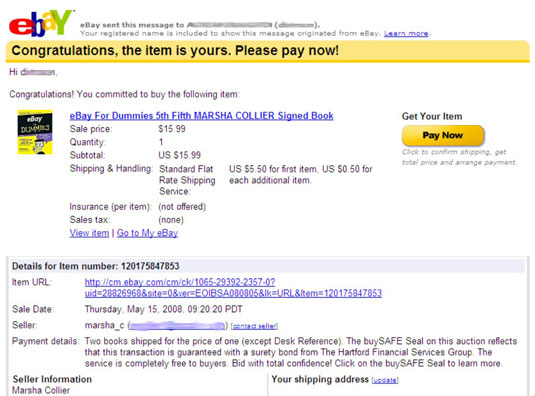The image size is (535, 396).
Task: Click the update shipping address link
Action: (x=385, y=380)
